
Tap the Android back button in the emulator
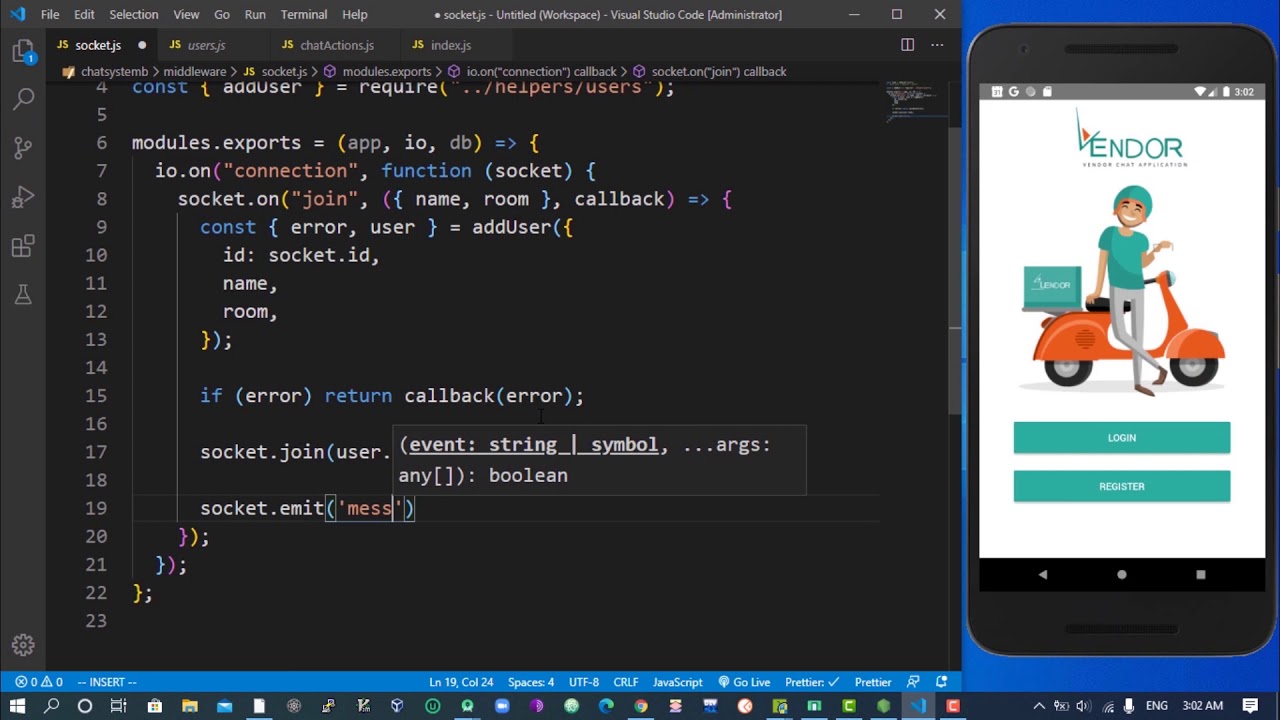click(1043, 575)
